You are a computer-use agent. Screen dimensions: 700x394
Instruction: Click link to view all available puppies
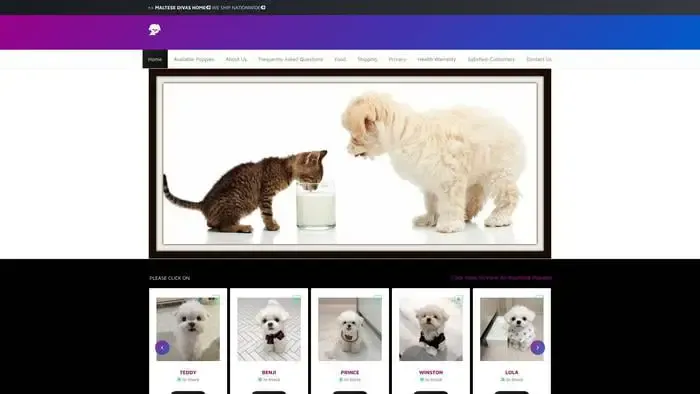501,278
